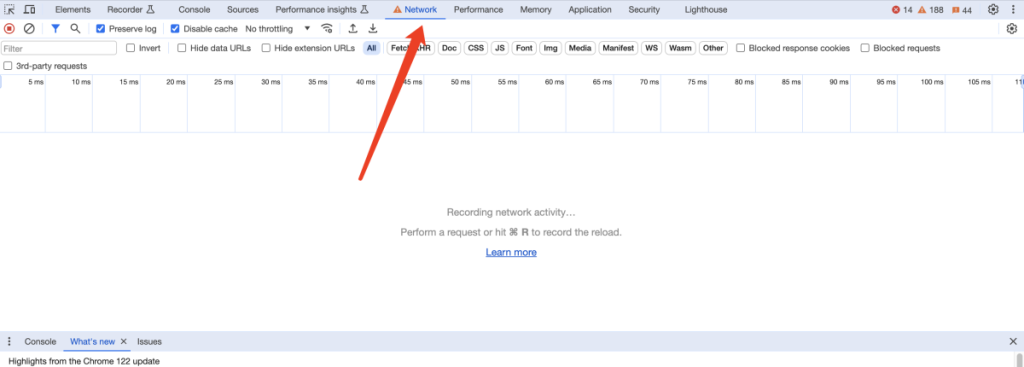
Task: Open the top Console tab
Action: point(194,10)
